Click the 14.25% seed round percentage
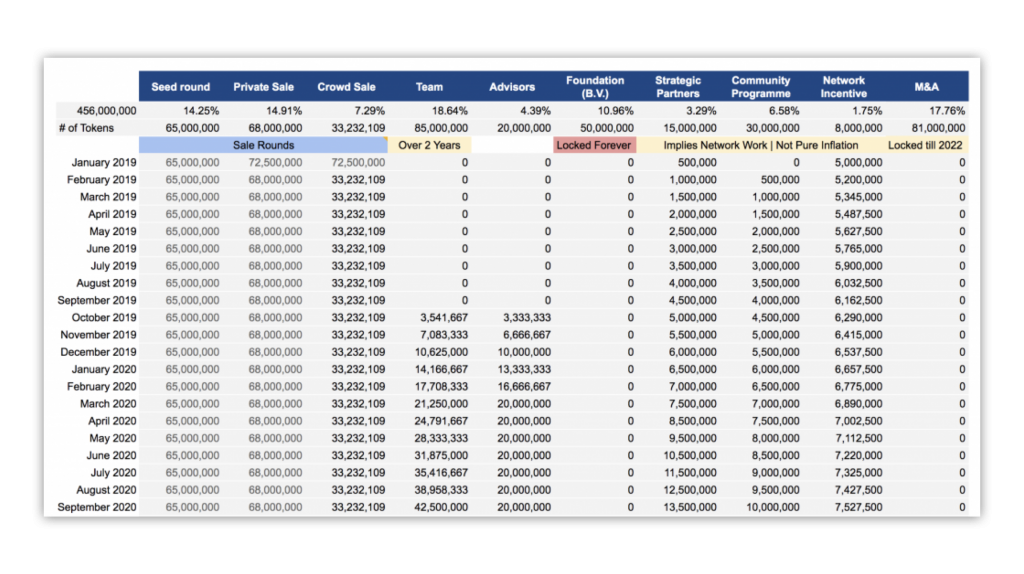This screenshot has width=1024, height=574. [201, 111]
